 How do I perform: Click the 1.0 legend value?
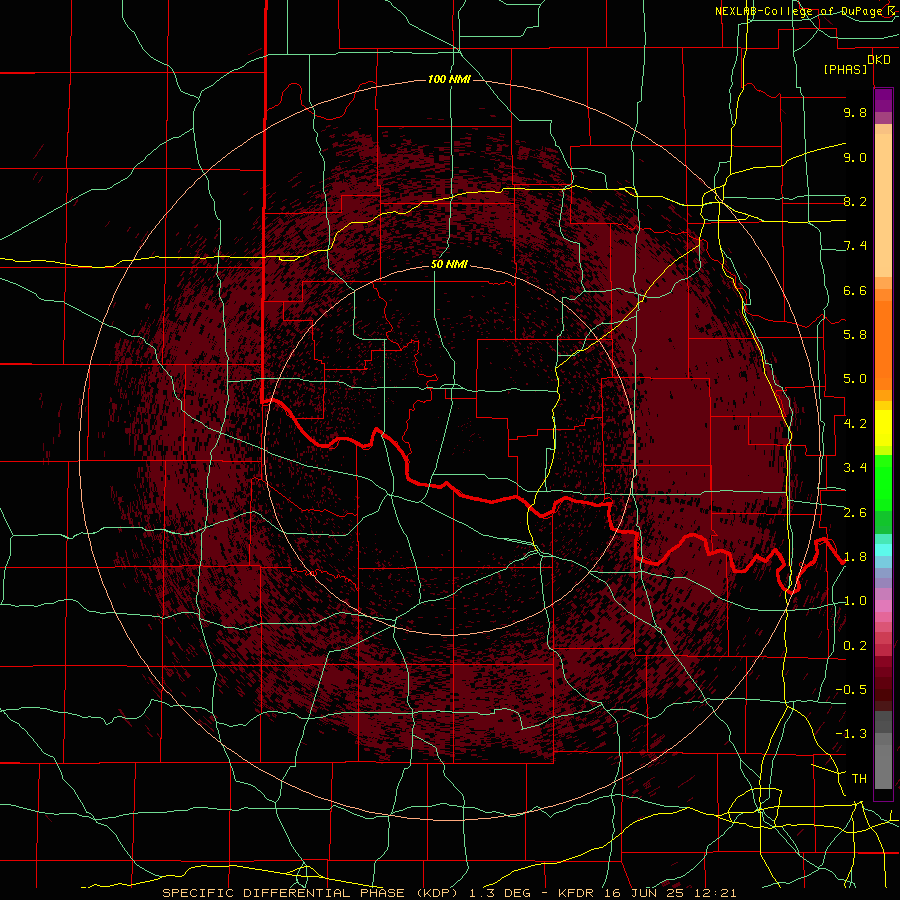(x=855, y=601)
